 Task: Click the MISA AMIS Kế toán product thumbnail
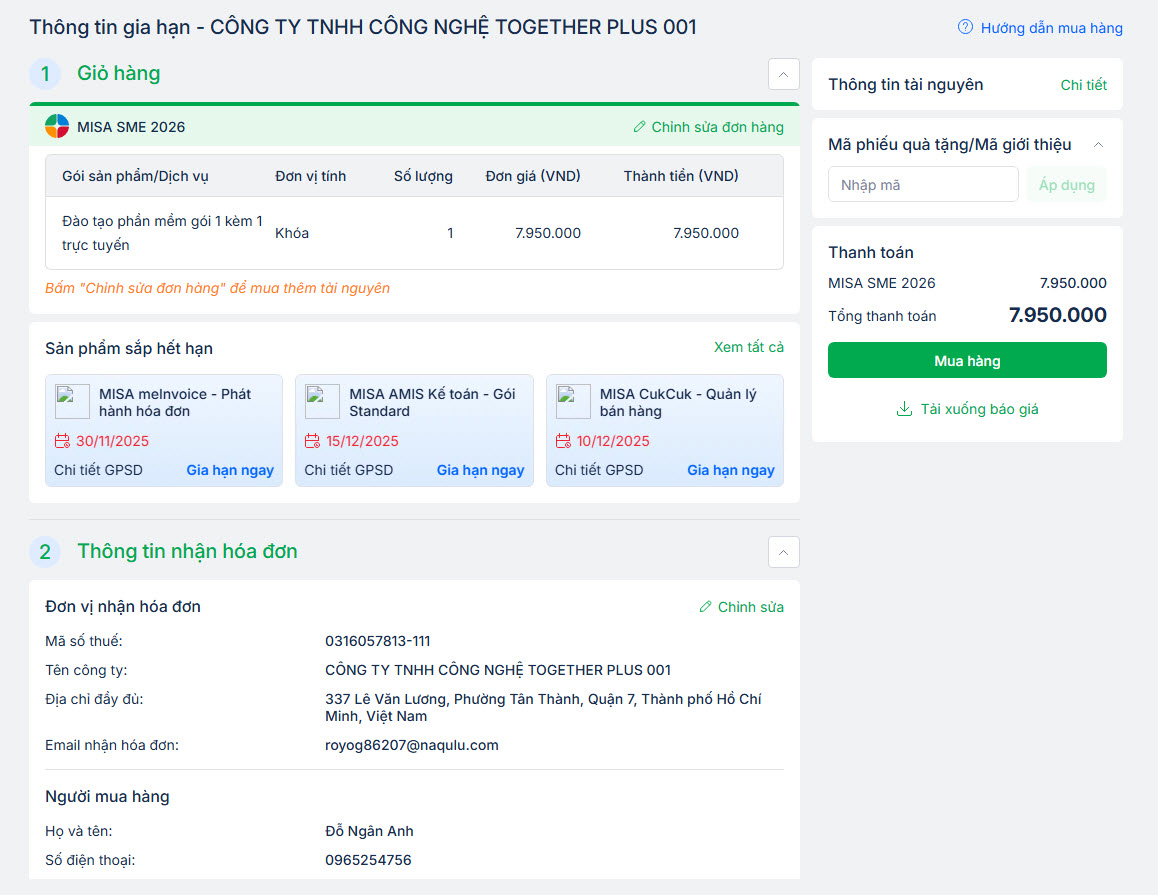click(322, 402)
